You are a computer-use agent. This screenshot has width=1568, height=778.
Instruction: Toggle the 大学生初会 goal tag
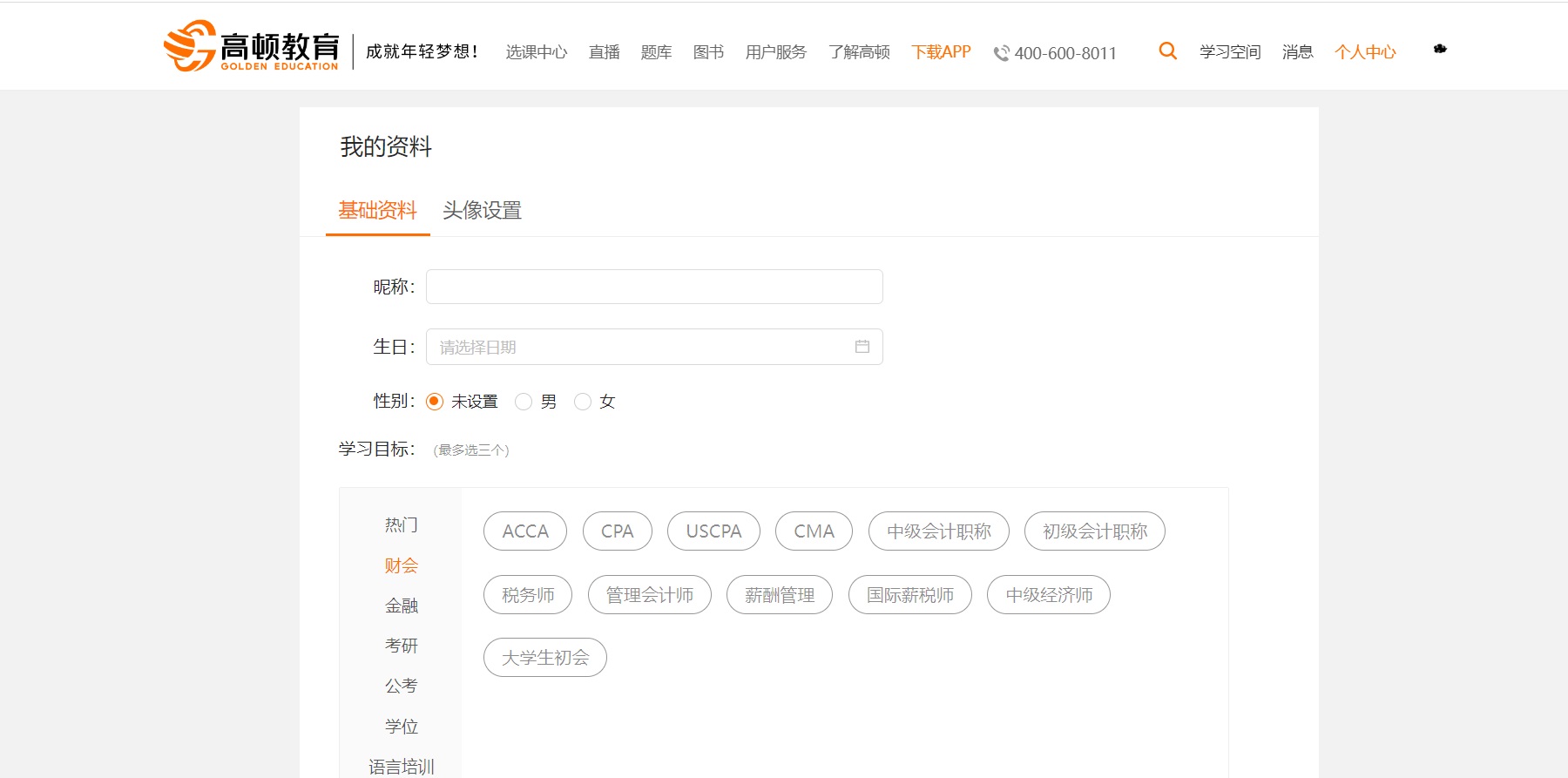[545, 658]
